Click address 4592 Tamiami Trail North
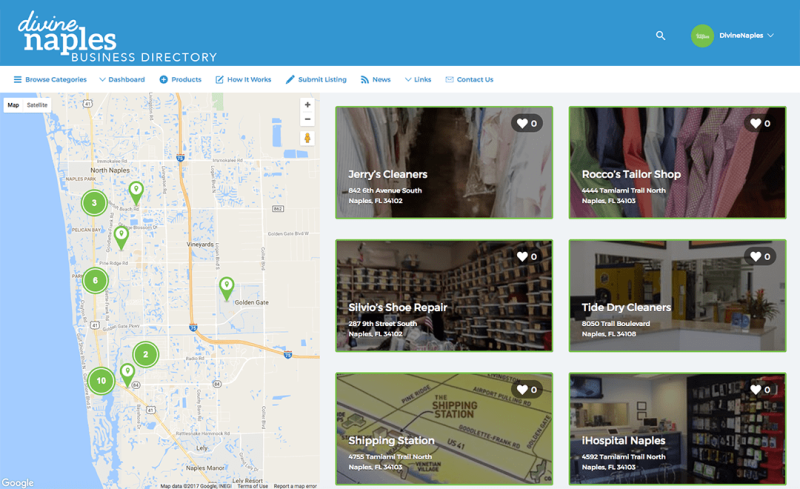This screenshot has width=800, height=489. click(623, 457)
